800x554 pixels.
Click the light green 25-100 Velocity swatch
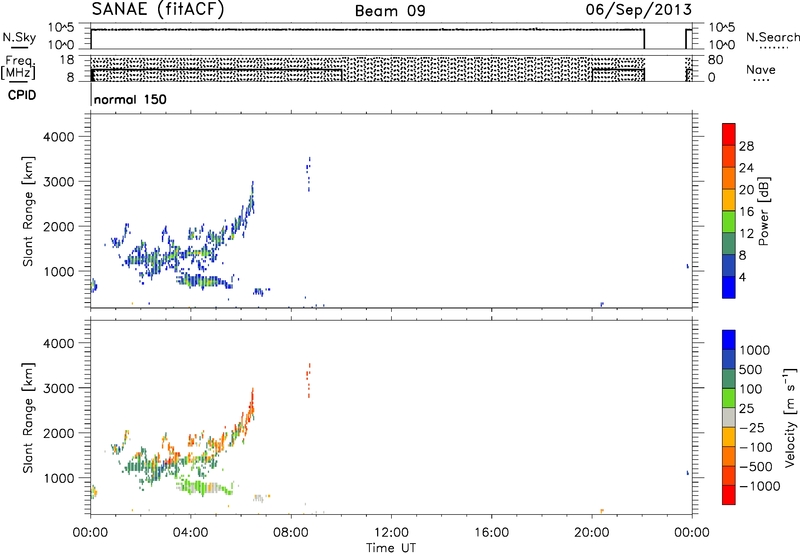[x=729, y=398]
